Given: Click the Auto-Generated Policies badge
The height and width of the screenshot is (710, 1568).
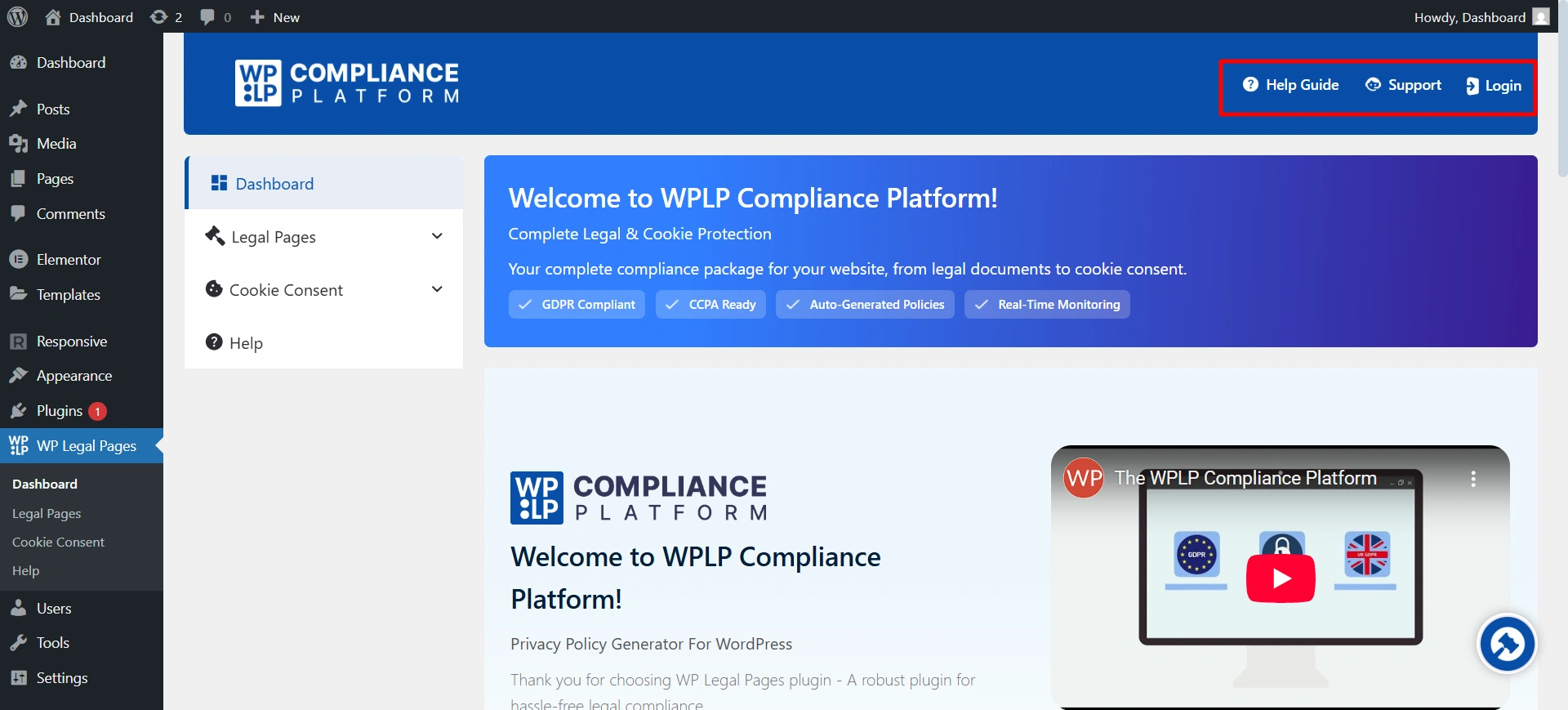Looking at the screenshot, I should [x=865, y=304].
